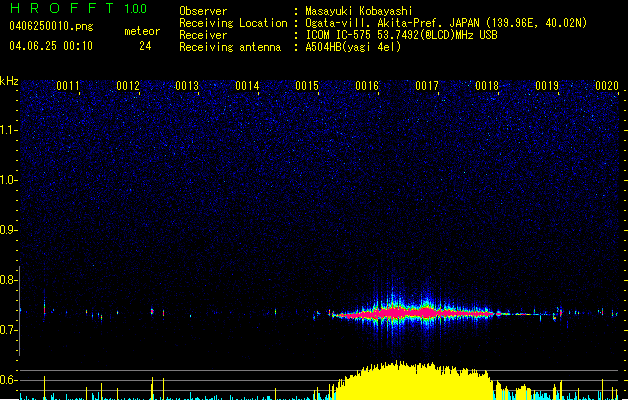
Task: Click the 0017 time marker
Action: click(x=427, y=87)
